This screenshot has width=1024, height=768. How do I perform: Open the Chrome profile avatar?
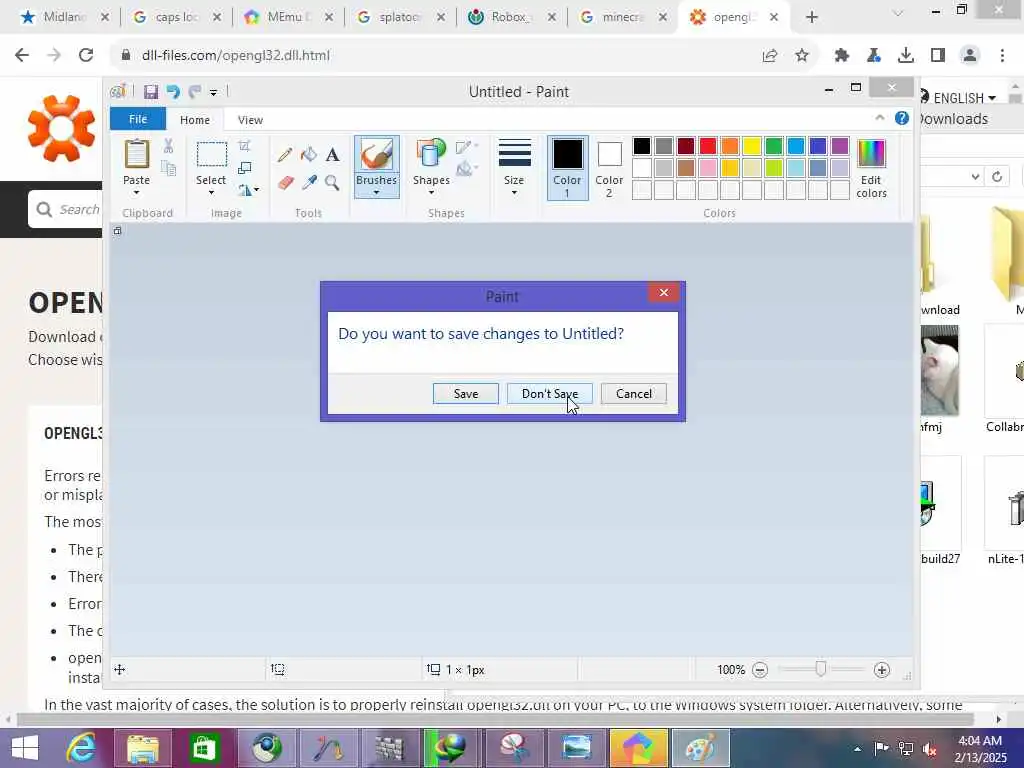(970, 56)
